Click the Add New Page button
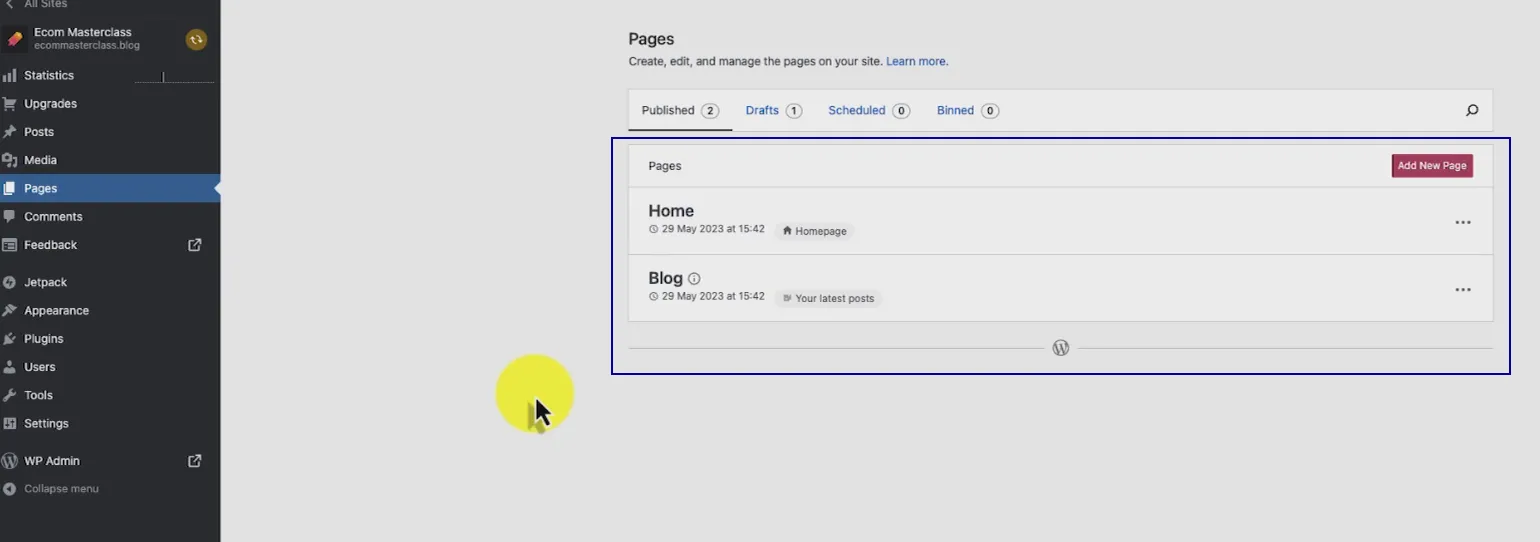 point(1432,166)
